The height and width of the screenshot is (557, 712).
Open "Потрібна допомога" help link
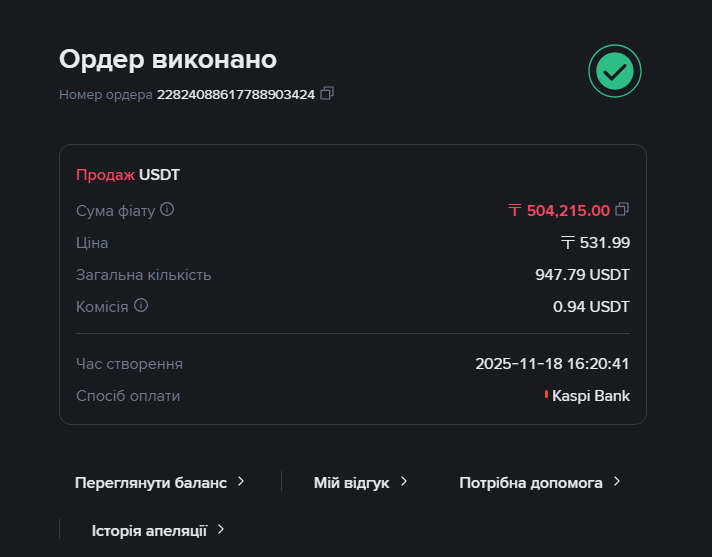point(531,482)
